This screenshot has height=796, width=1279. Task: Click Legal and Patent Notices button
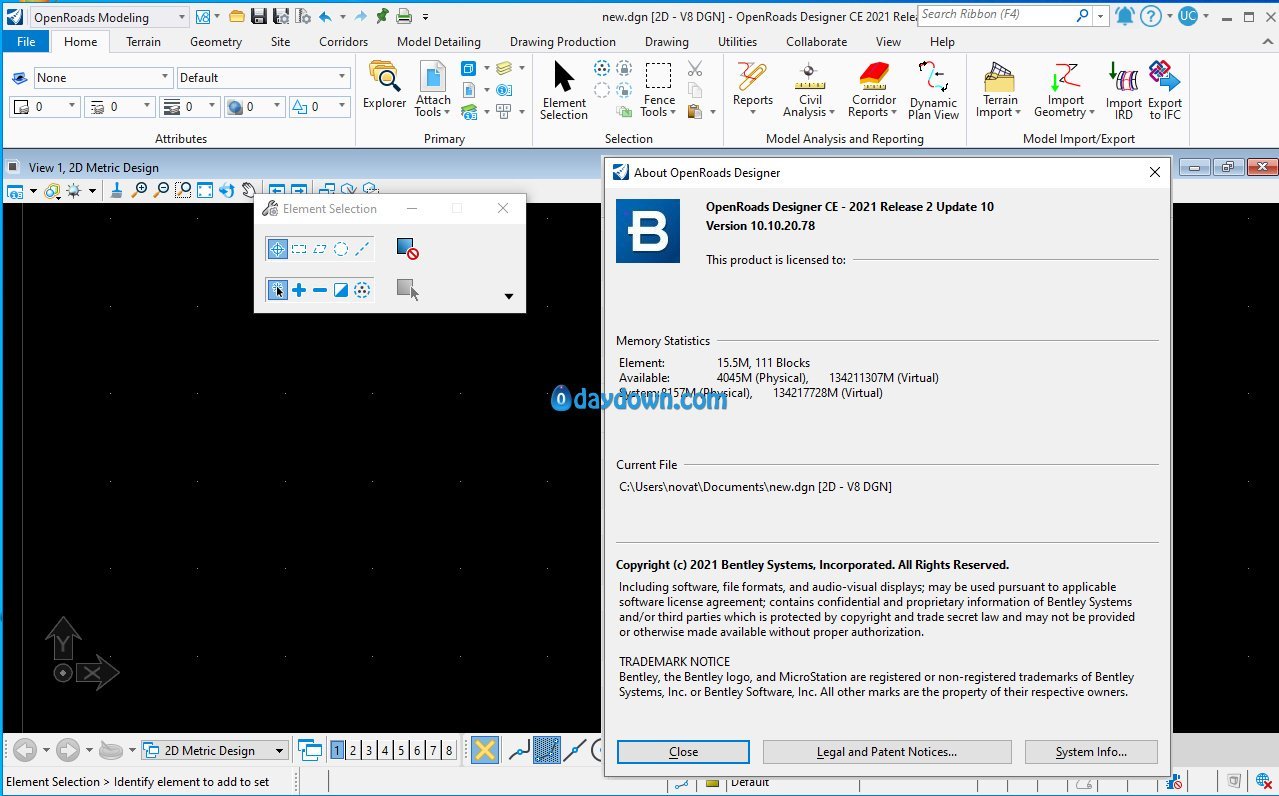(x=887, y=752)
